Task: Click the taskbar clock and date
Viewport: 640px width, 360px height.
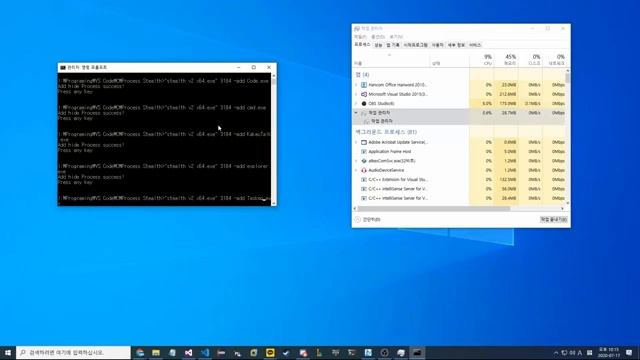Action: (x=608, y=353)
